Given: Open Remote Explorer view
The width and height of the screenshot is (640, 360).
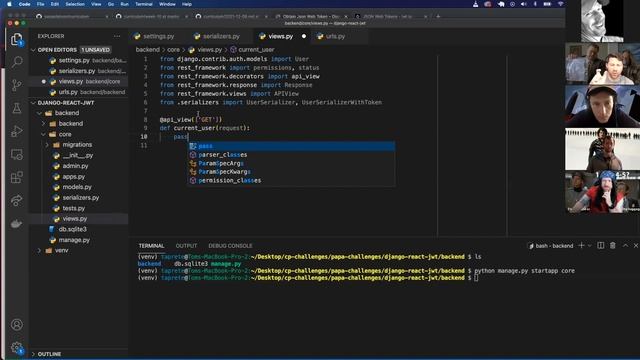Looking at the screenshot, I should tap(17, 154).
